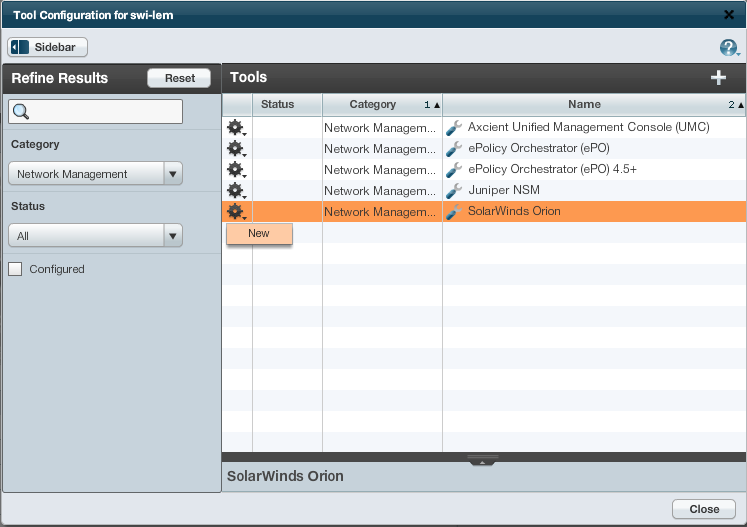Focus the Refine Results search field
Screen dimensions: 747x527
pos(95,111)
